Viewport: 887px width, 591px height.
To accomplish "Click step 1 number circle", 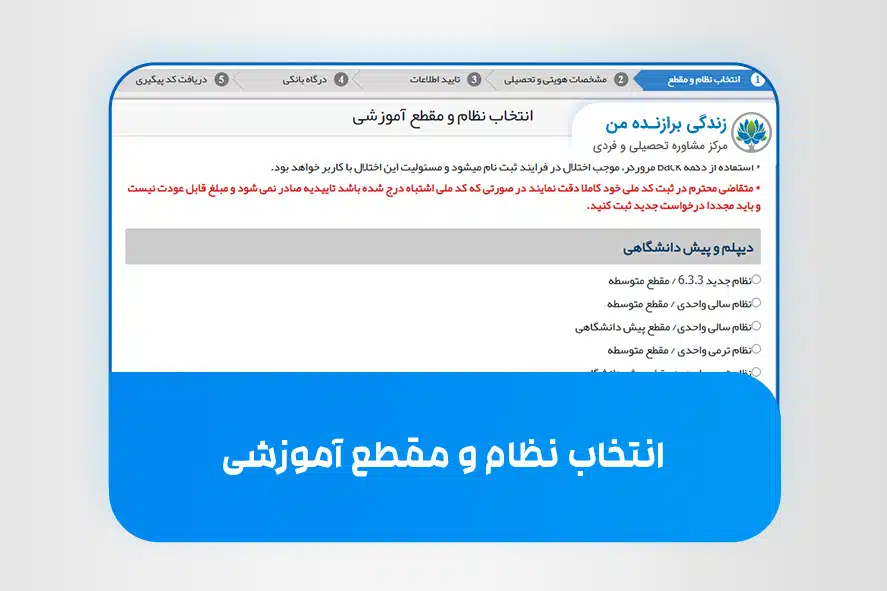I will click(757, 80).
